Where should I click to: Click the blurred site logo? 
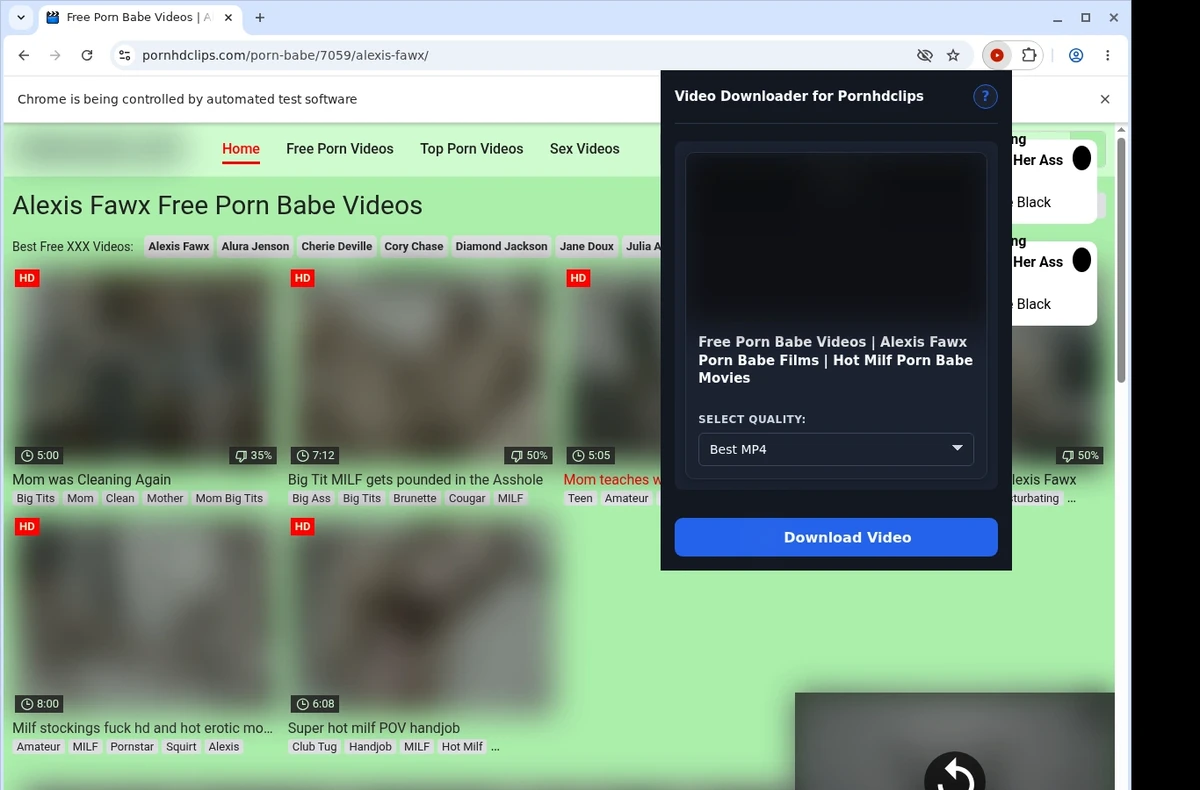[100, 149]
